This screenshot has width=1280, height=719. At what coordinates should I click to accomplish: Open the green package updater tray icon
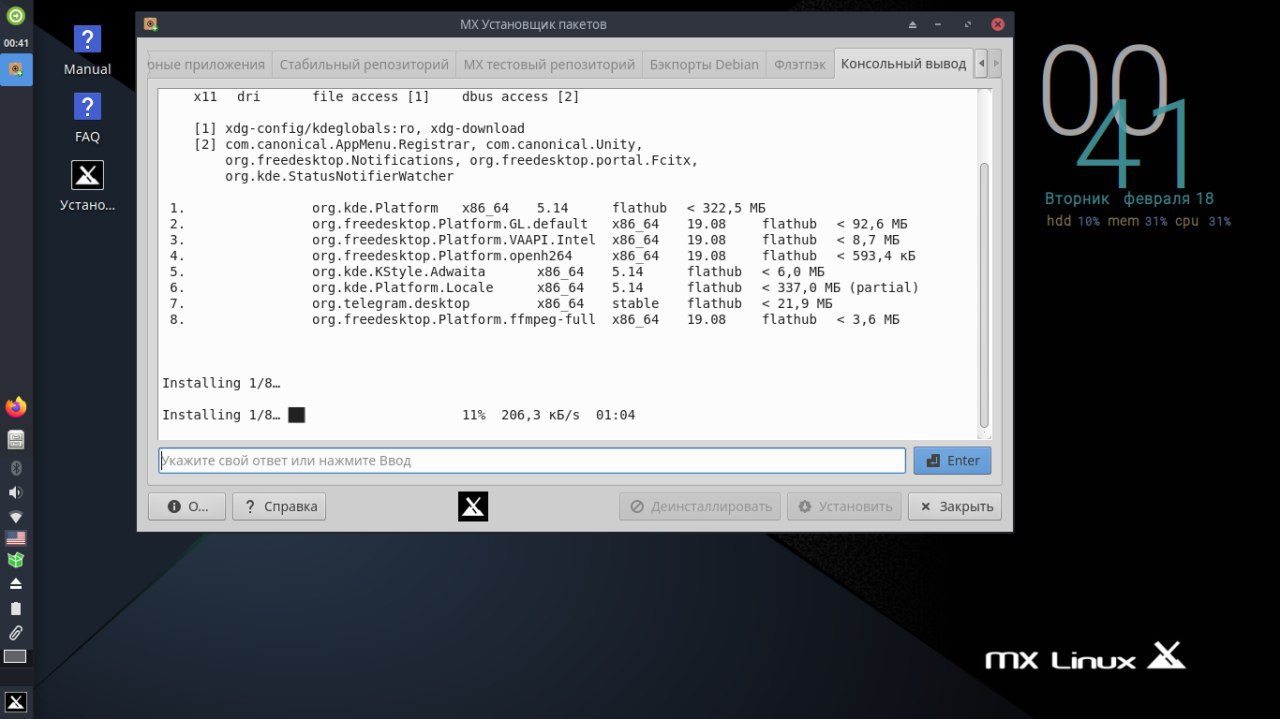(x=16, y=560)
